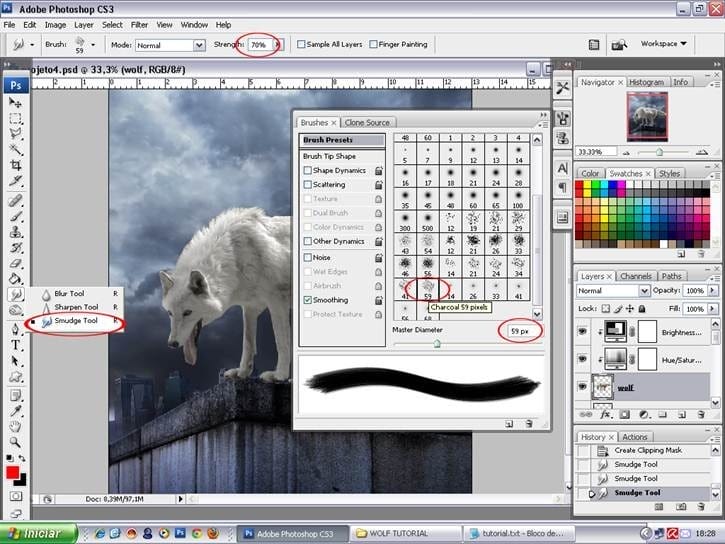Select the Paint Bucket tool
Screen dimensions: 725x544
coord(15,279)
